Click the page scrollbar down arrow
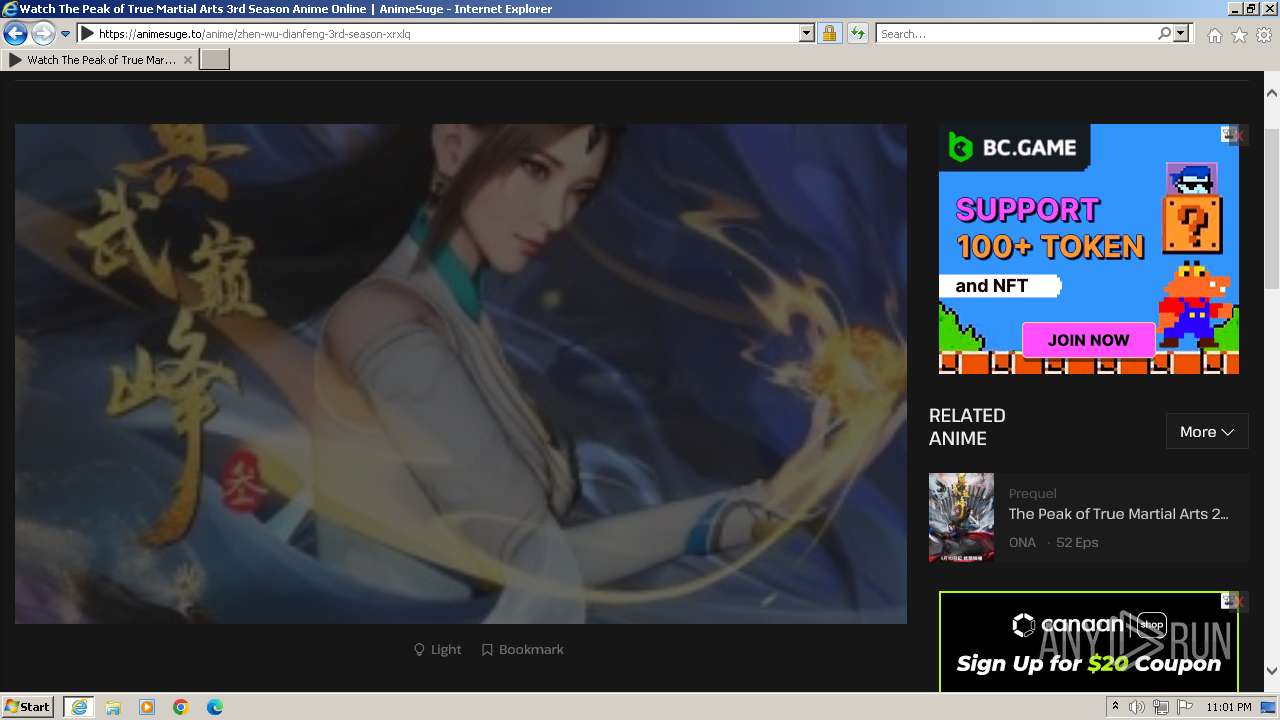Image resolution: width=1280 pixels, height=720 pixels. 1272,671
